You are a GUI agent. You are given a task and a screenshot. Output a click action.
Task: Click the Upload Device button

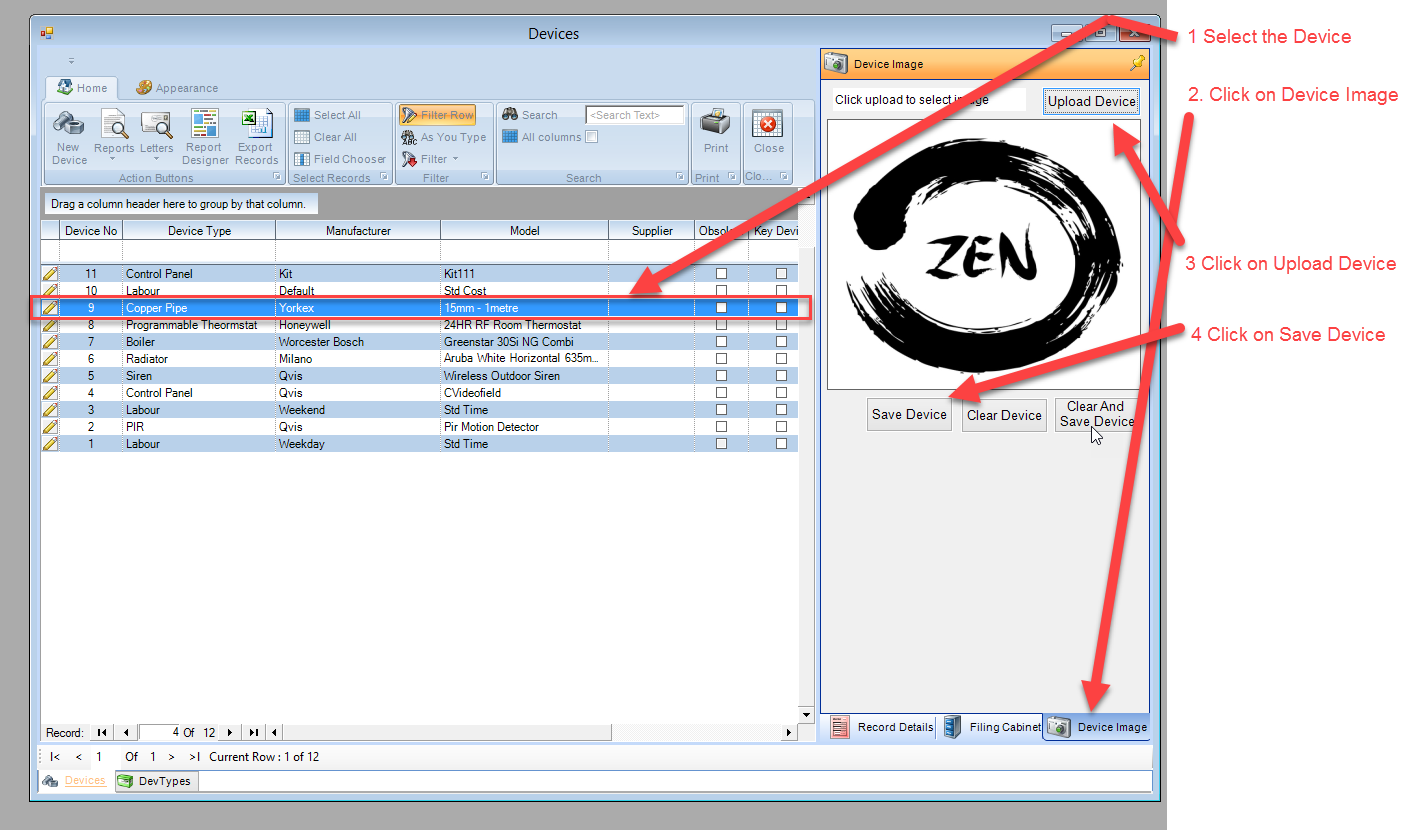point(1091,101)
